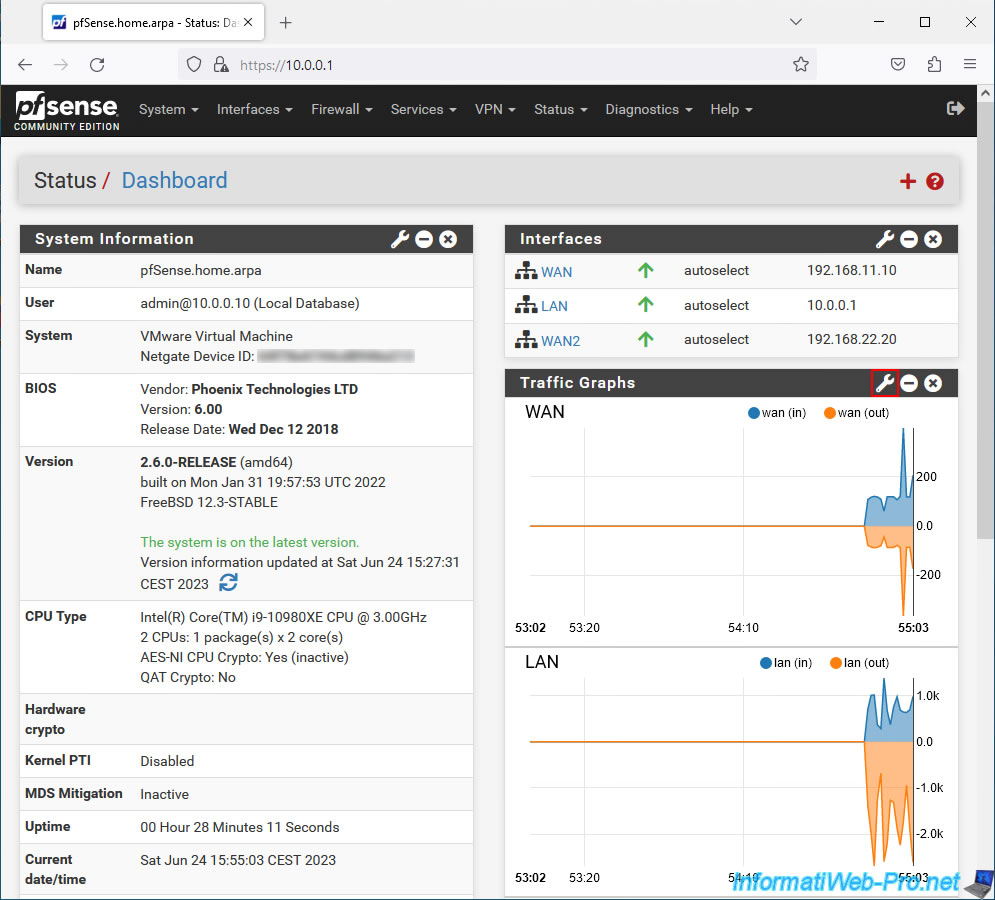995x900 pixels.
Task: Close the pfSense.home.arpa browser tab
Action: point(248,22)
